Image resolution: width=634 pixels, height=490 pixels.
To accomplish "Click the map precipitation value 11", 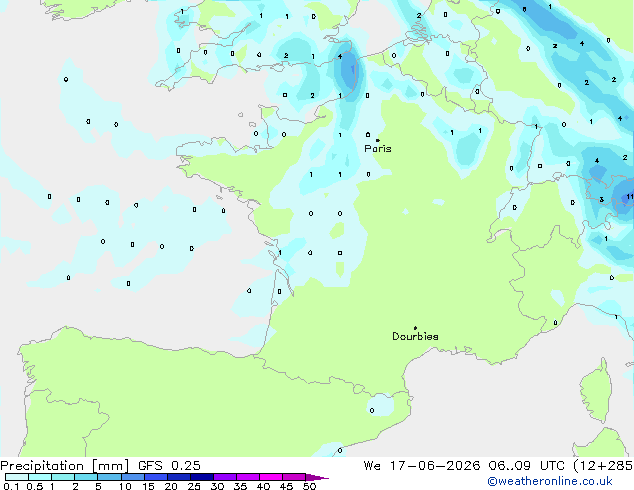I will click(x=630, y=197).
